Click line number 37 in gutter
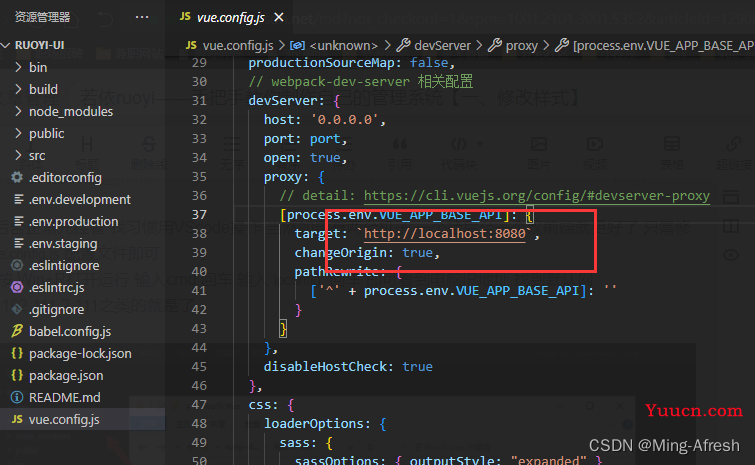Screen dimensions: 755x465 [199, 215]
